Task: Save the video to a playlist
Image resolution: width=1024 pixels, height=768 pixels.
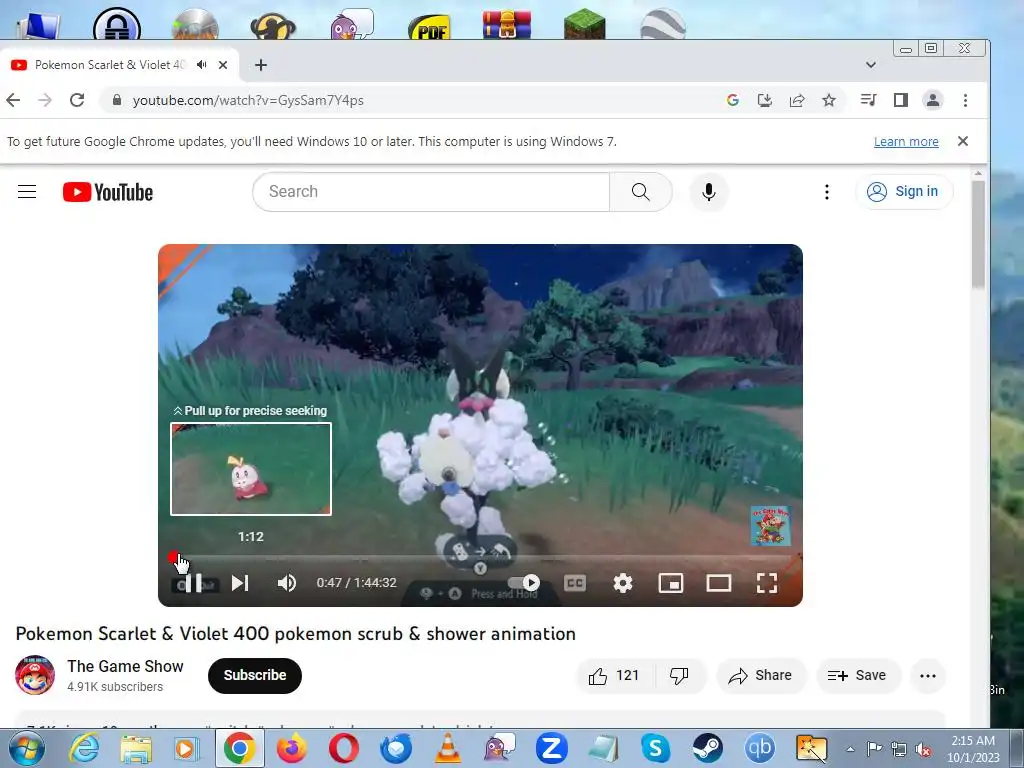Action: (858, 675)
